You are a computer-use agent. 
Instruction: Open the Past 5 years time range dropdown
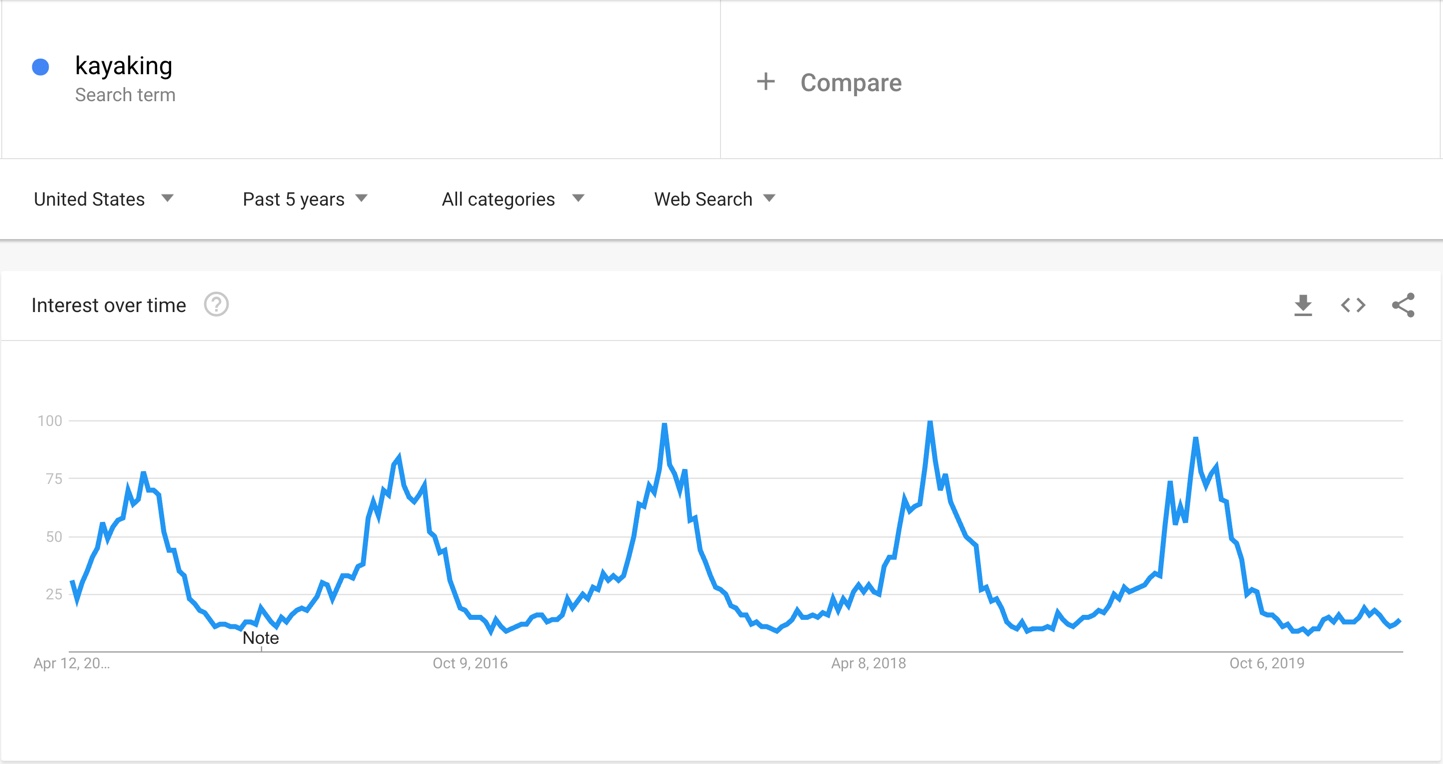click(305, 199)
